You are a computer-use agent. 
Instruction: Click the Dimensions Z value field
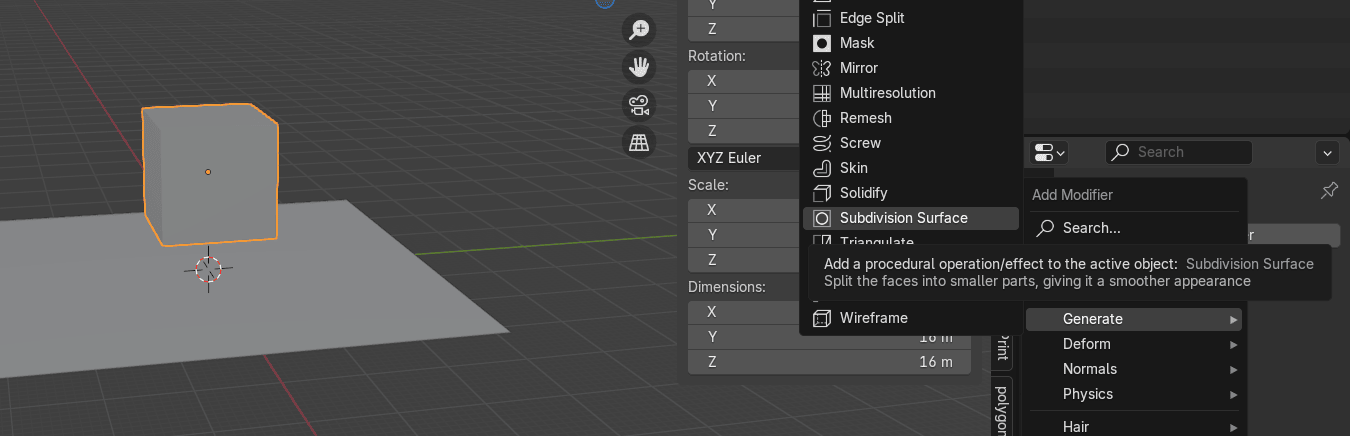click(x=830, y=362)
